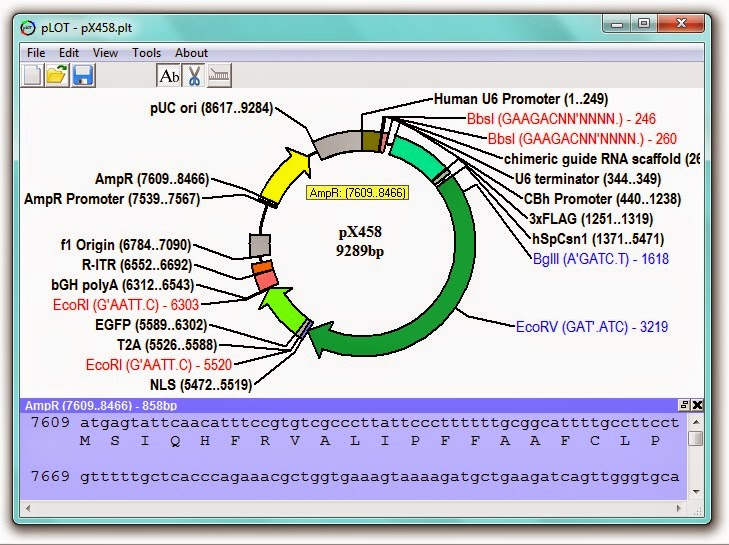Click the bGH polyA (6312..6543) label
Viewport: 729px width, 545px height.
(x=123, y=285)
